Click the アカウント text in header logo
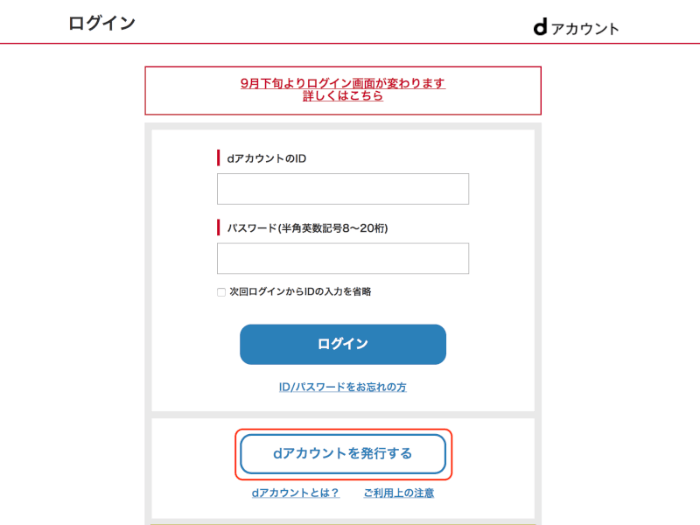 coord(585,28)
